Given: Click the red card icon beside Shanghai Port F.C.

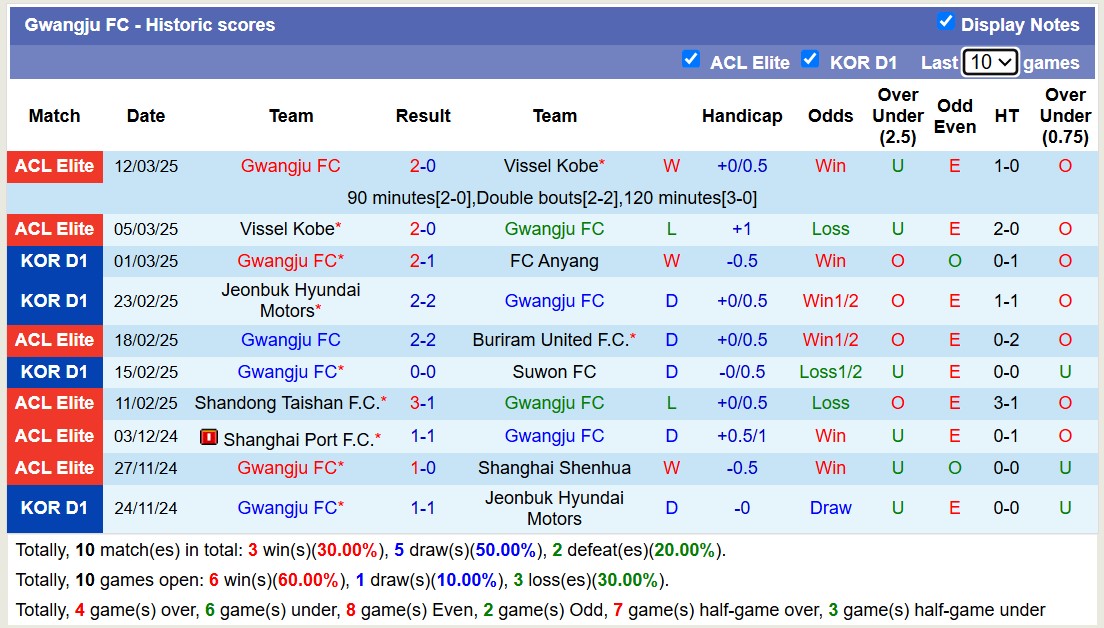Looking at the screenshot, I should 211,436.
